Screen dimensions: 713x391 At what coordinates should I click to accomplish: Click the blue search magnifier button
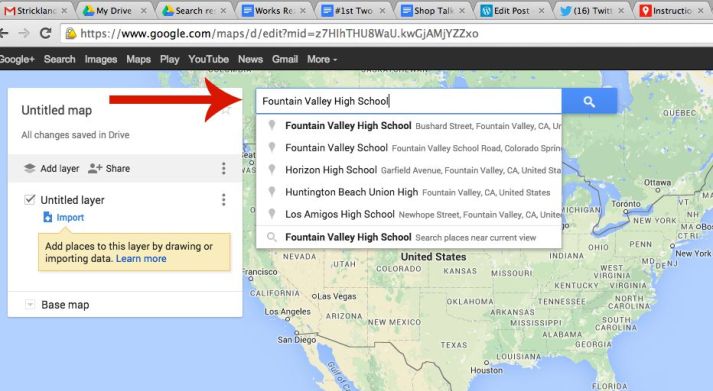point(589,101)
